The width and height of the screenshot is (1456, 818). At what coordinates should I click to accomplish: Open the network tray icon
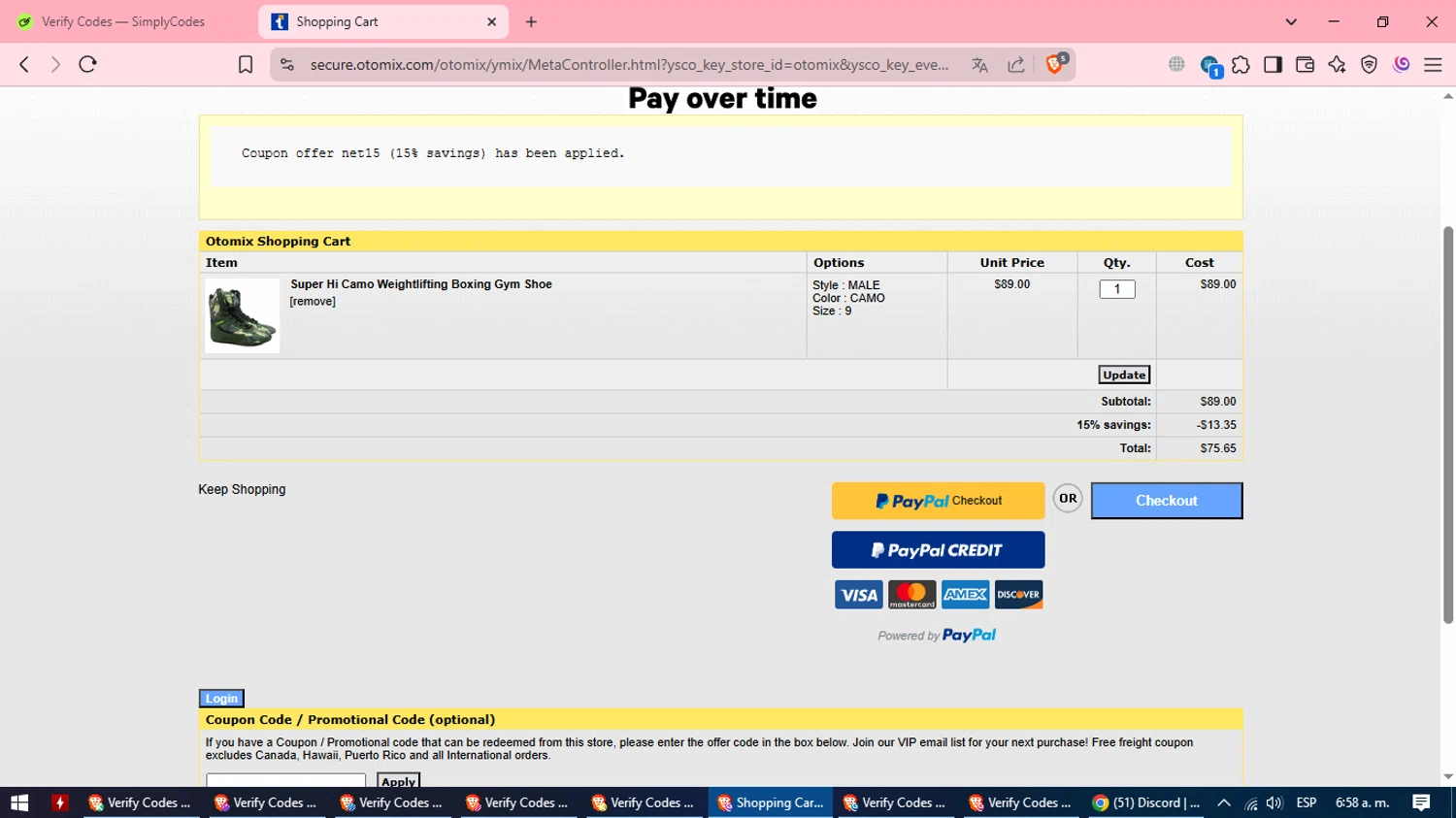coord(1251,802)
